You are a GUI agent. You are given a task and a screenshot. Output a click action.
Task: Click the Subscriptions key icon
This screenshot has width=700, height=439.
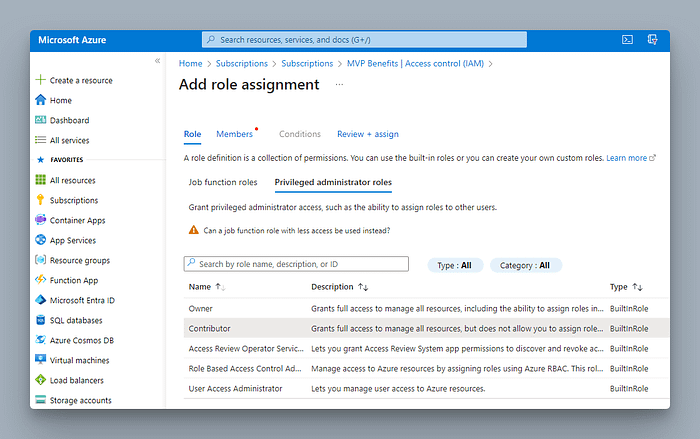[40, 200]
